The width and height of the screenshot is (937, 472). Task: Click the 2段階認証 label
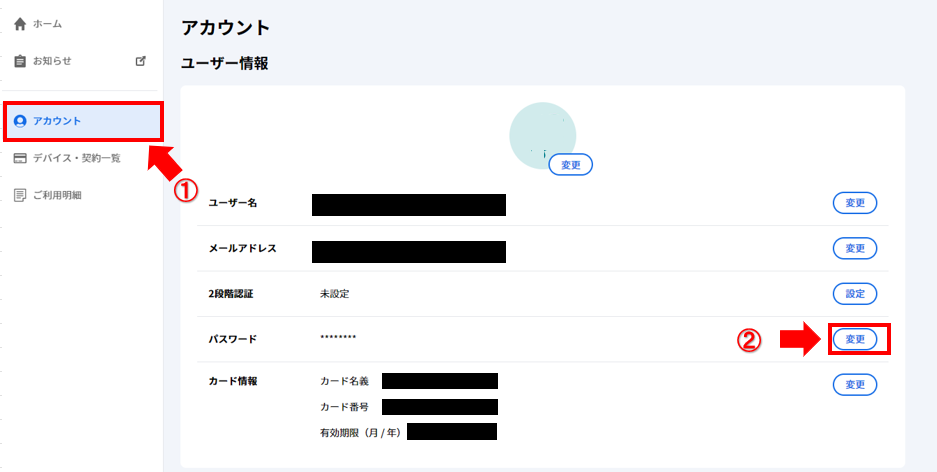pyautogui.click(x=231, y=294)
